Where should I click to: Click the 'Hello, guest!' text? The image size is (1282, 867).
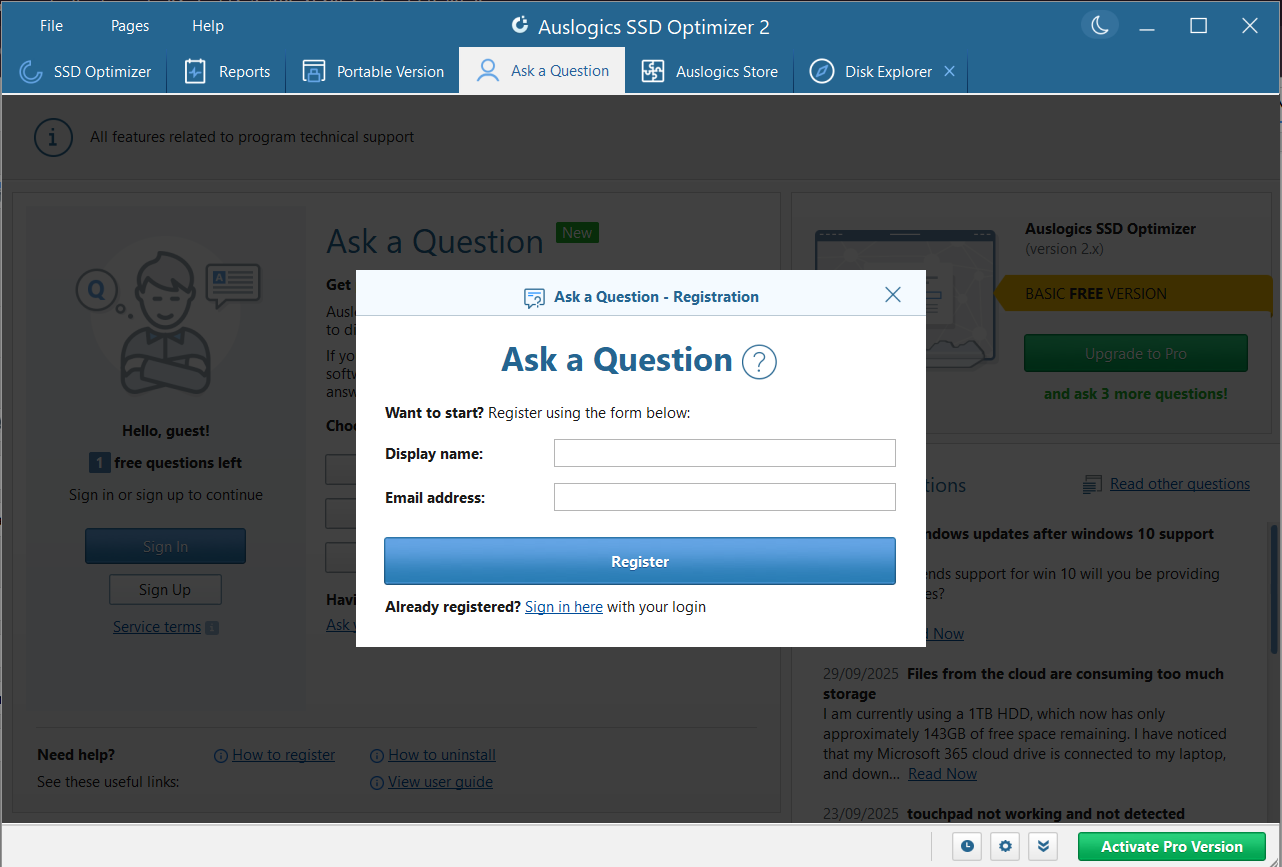pos(166,431)
